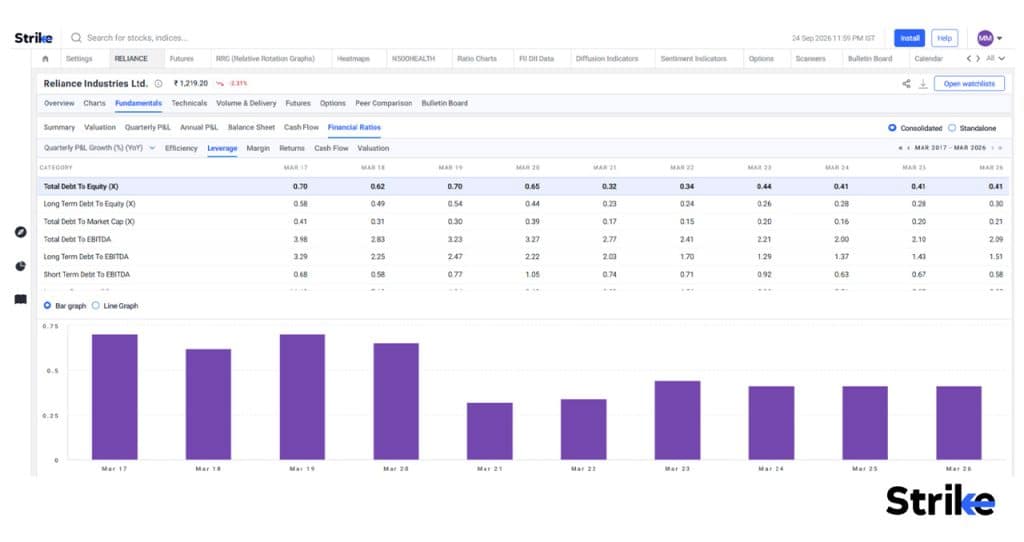Select the Long Term Debt To Equity (X) row

point(523,204)
